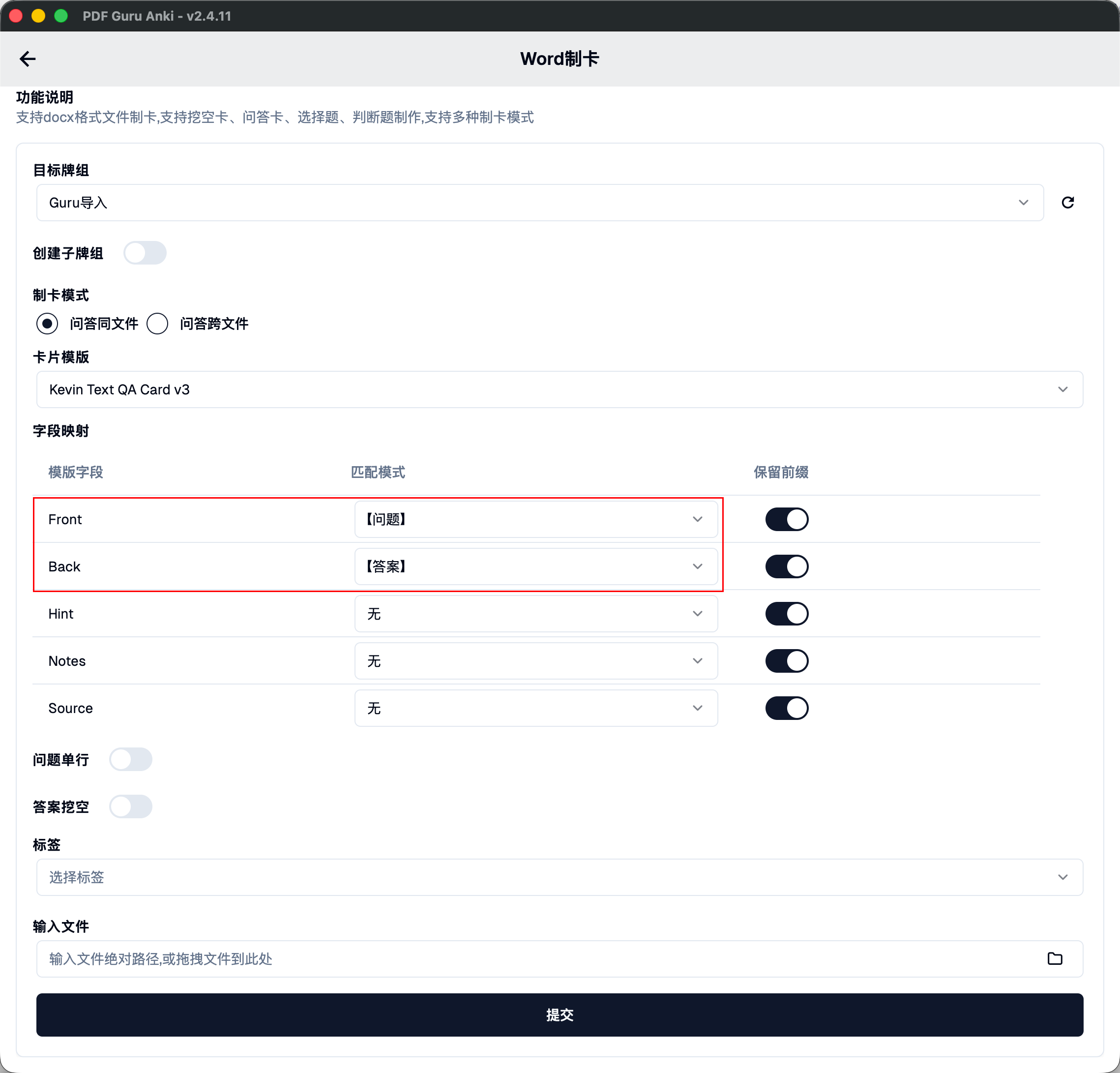The height and width of the screenshot is (1073, 1120).
Task: Click the red close window button
Action: click(16, 15)
